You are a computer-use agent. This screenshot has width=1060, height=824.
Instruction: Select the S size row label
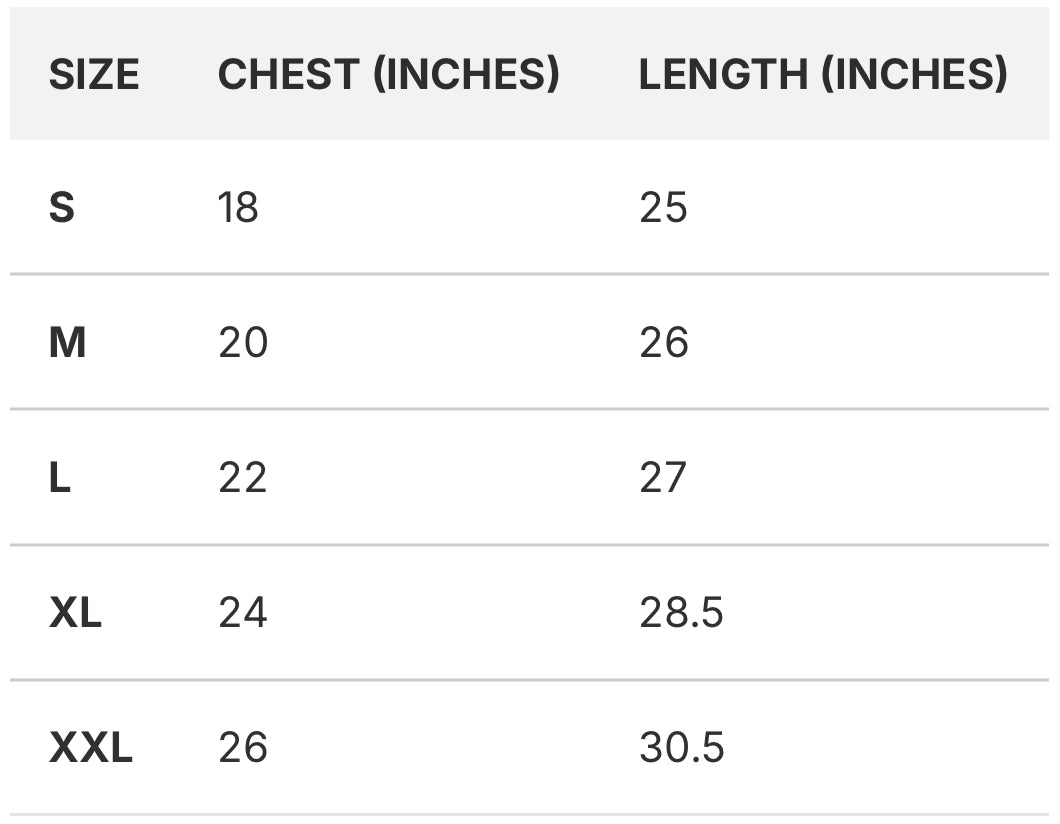click(x=62, y=208)
